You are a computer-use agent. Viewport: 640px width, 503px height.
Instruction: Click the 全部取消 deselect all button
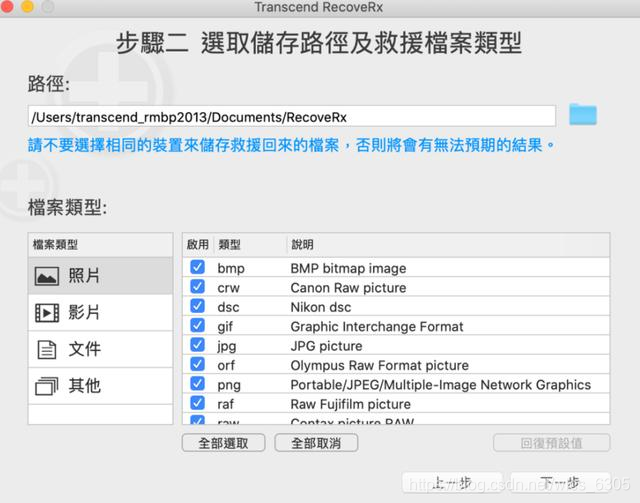pos(316,443)
